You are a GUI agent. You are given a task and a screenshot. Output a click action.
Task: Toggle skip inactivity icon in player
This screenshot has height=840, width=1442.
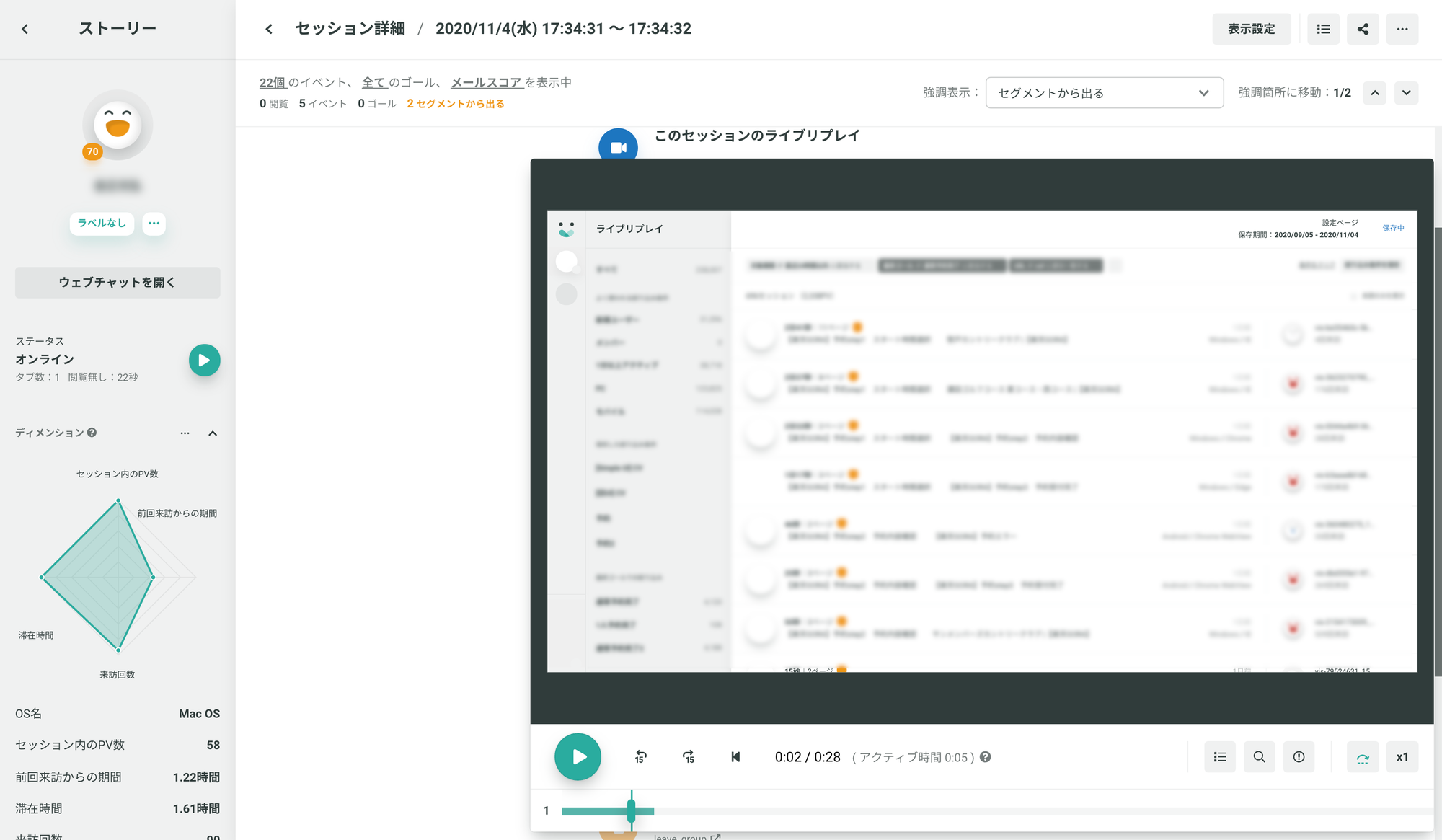tap(1362, 757)
